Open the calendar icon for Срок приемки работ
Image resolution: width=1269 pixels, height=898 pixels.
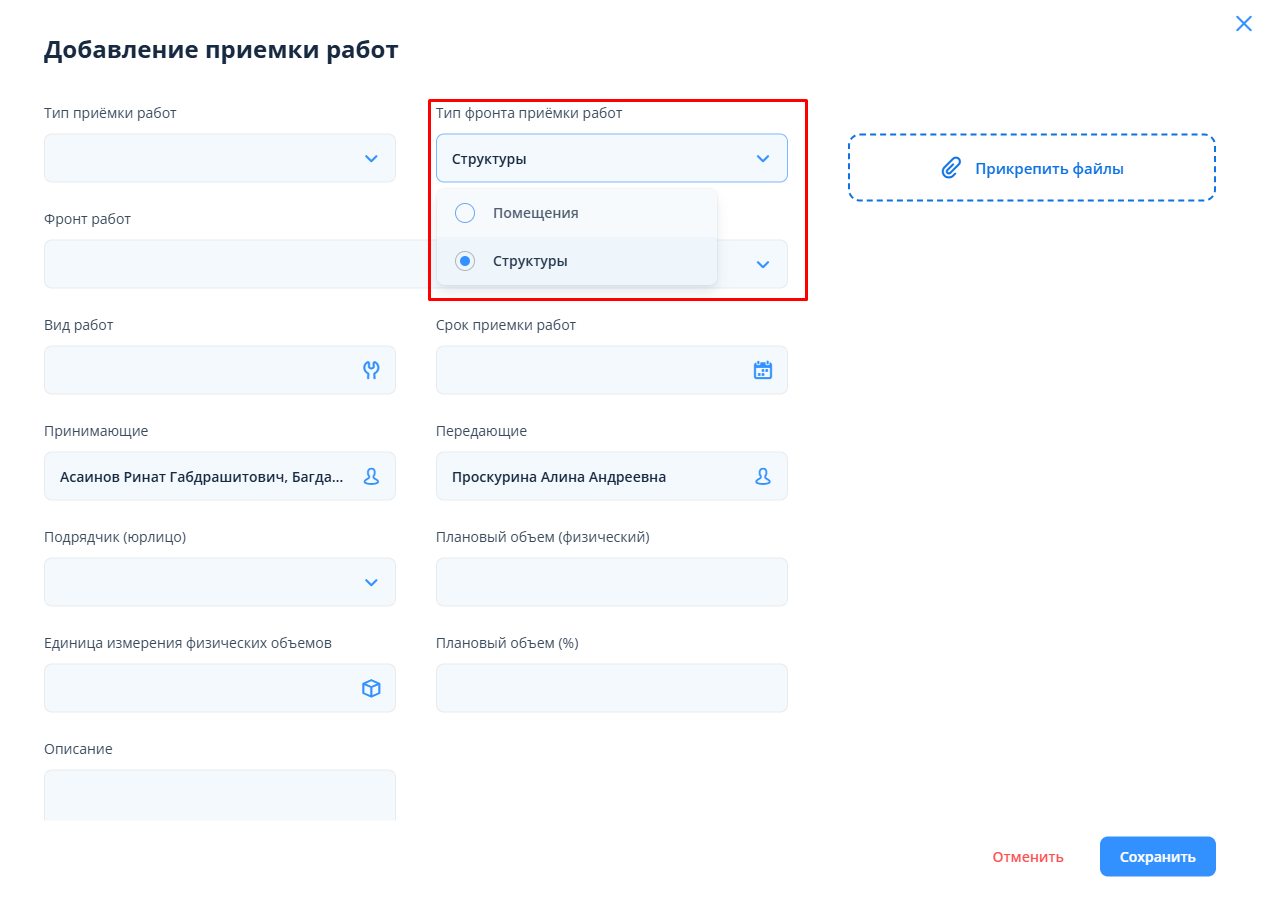[x=763, y=370]
